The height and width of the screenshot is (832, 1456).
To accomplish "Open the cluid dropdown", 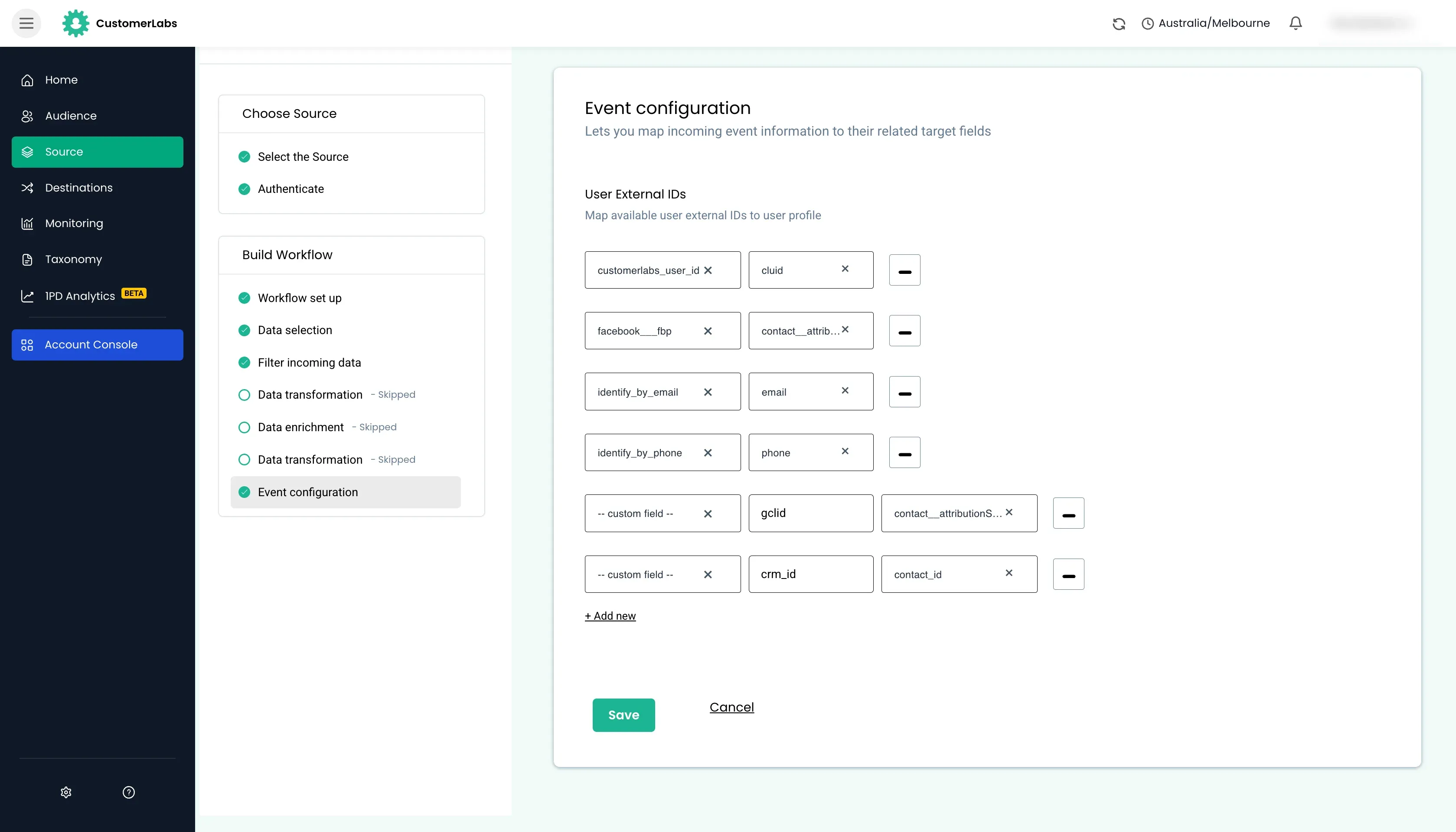I will [x=811, y=270].
